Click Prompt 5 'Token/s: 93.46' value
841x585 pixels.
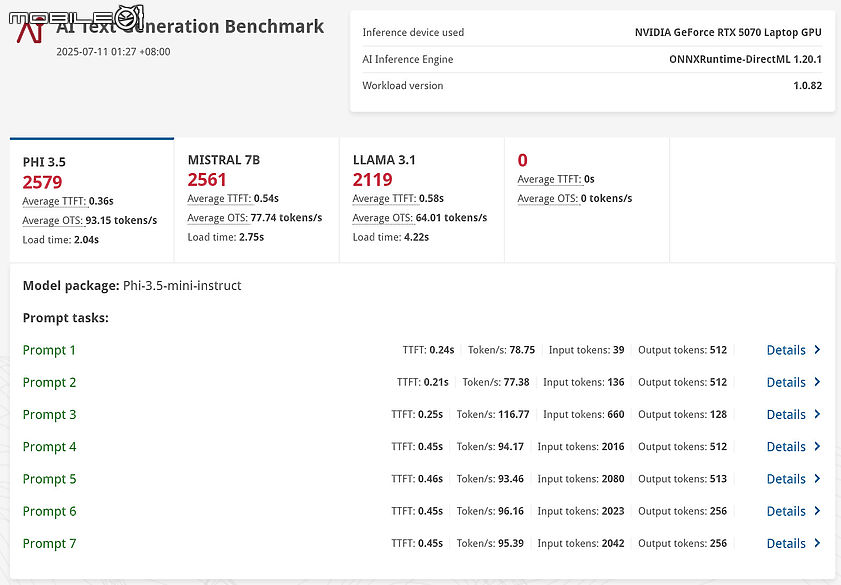click(x=490, y=479)
